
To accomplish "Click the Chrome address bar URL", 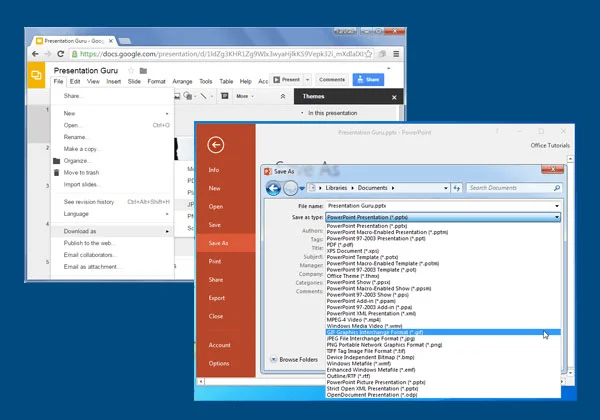I will pos(222,54).
